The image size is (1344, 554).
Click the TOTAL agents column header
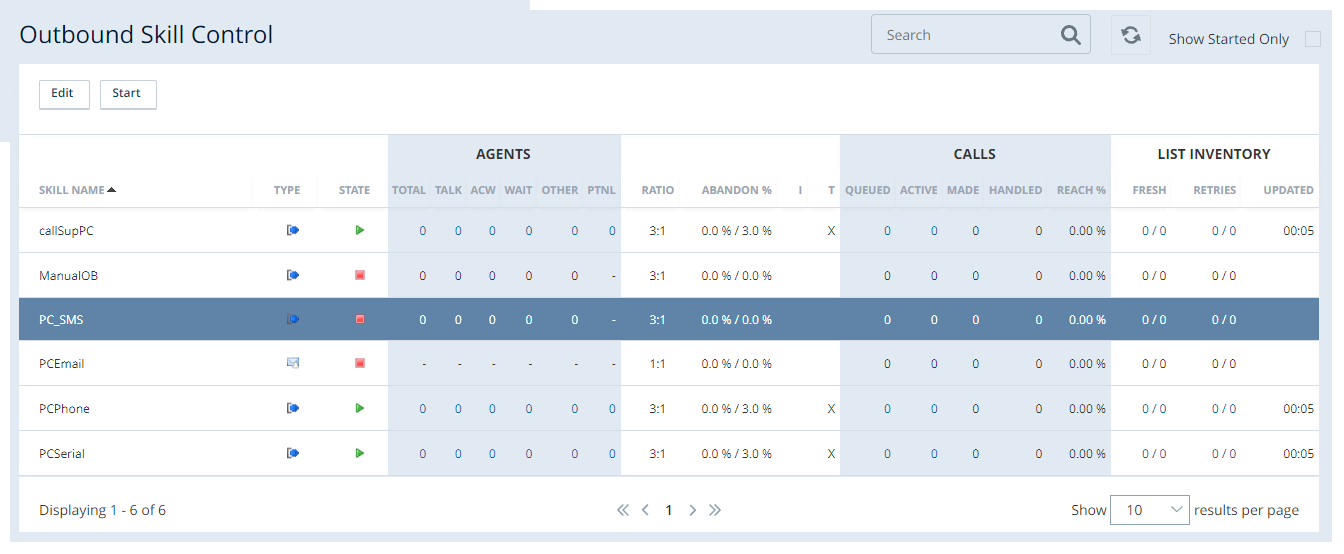(409, 190)
